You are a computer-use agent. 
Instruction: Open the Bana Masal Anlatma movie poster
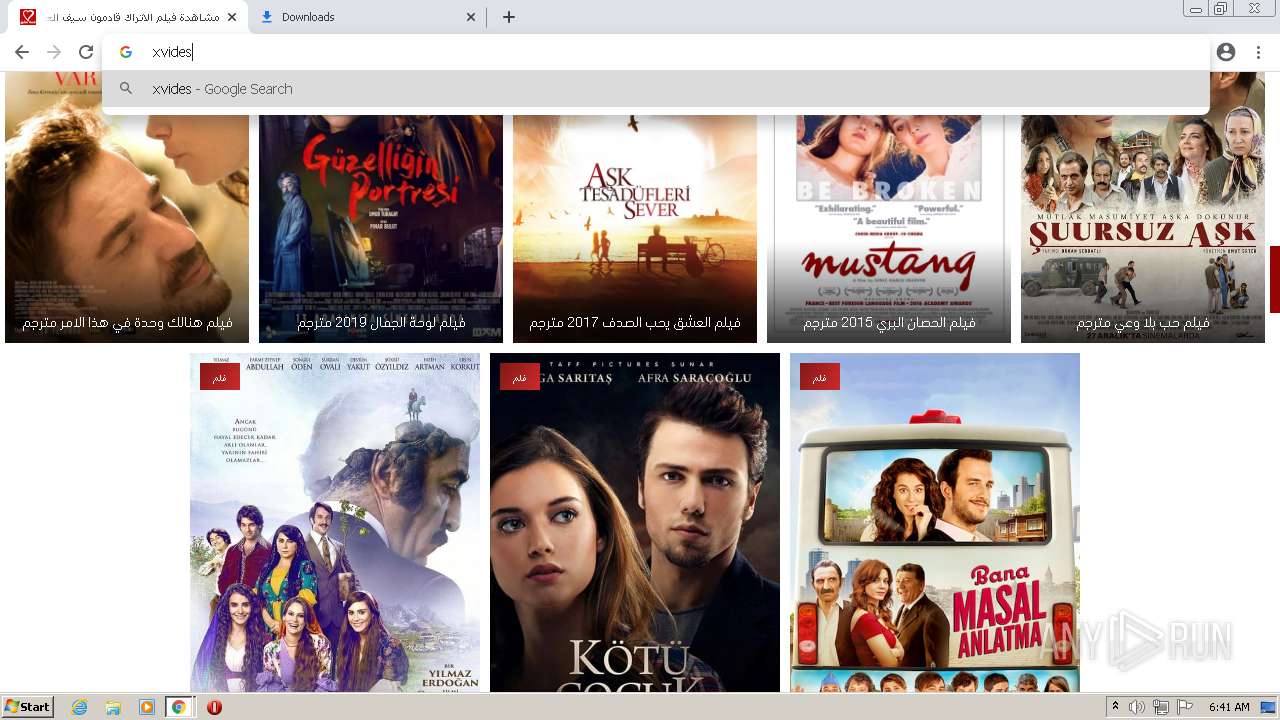point(935,522)
